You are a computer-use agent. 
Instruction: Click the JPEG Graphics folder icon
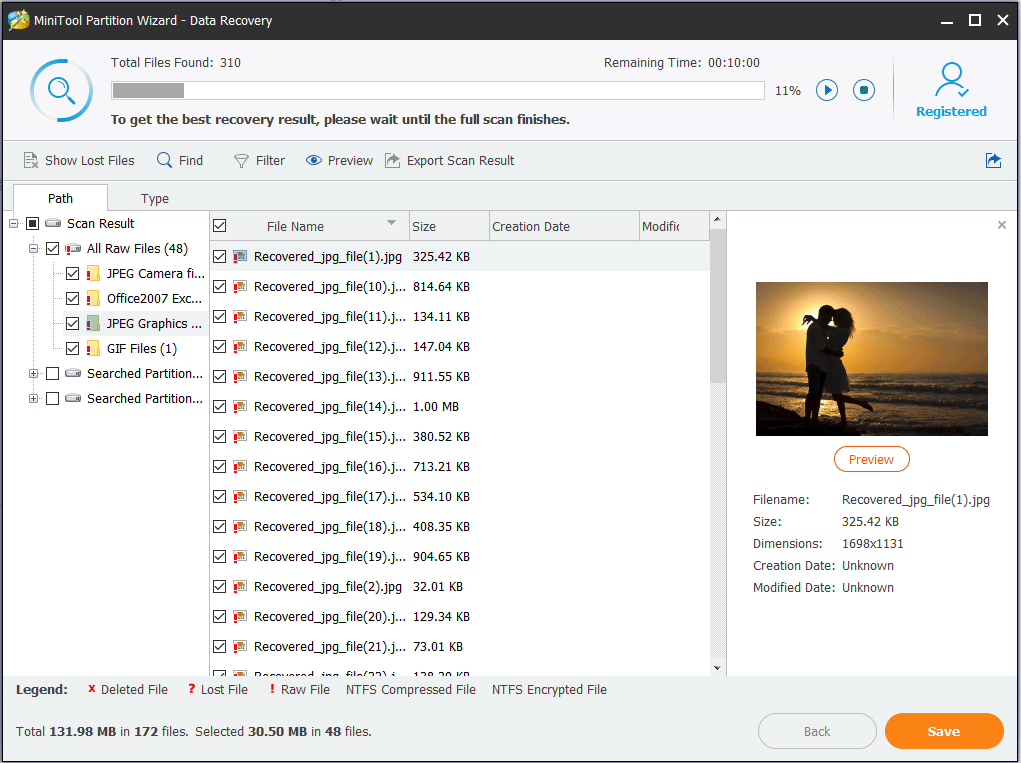92,324
